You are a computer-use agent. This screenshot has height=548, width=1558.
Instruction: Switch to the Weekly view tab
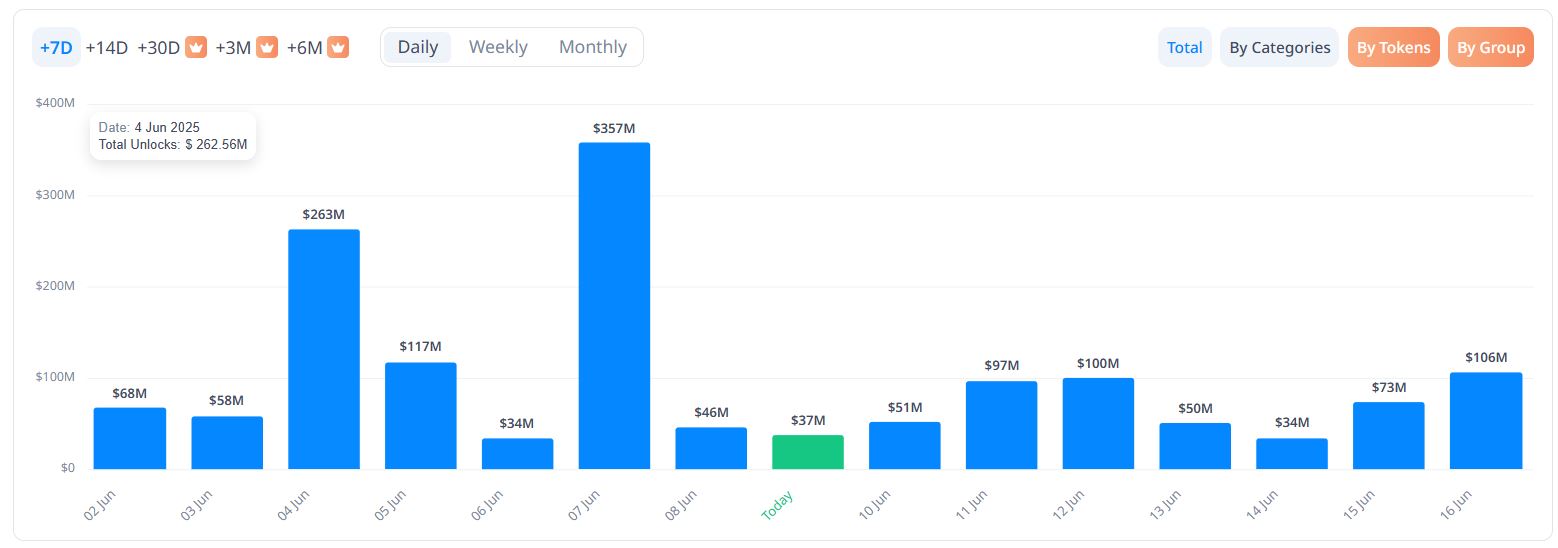coord(498,47)
